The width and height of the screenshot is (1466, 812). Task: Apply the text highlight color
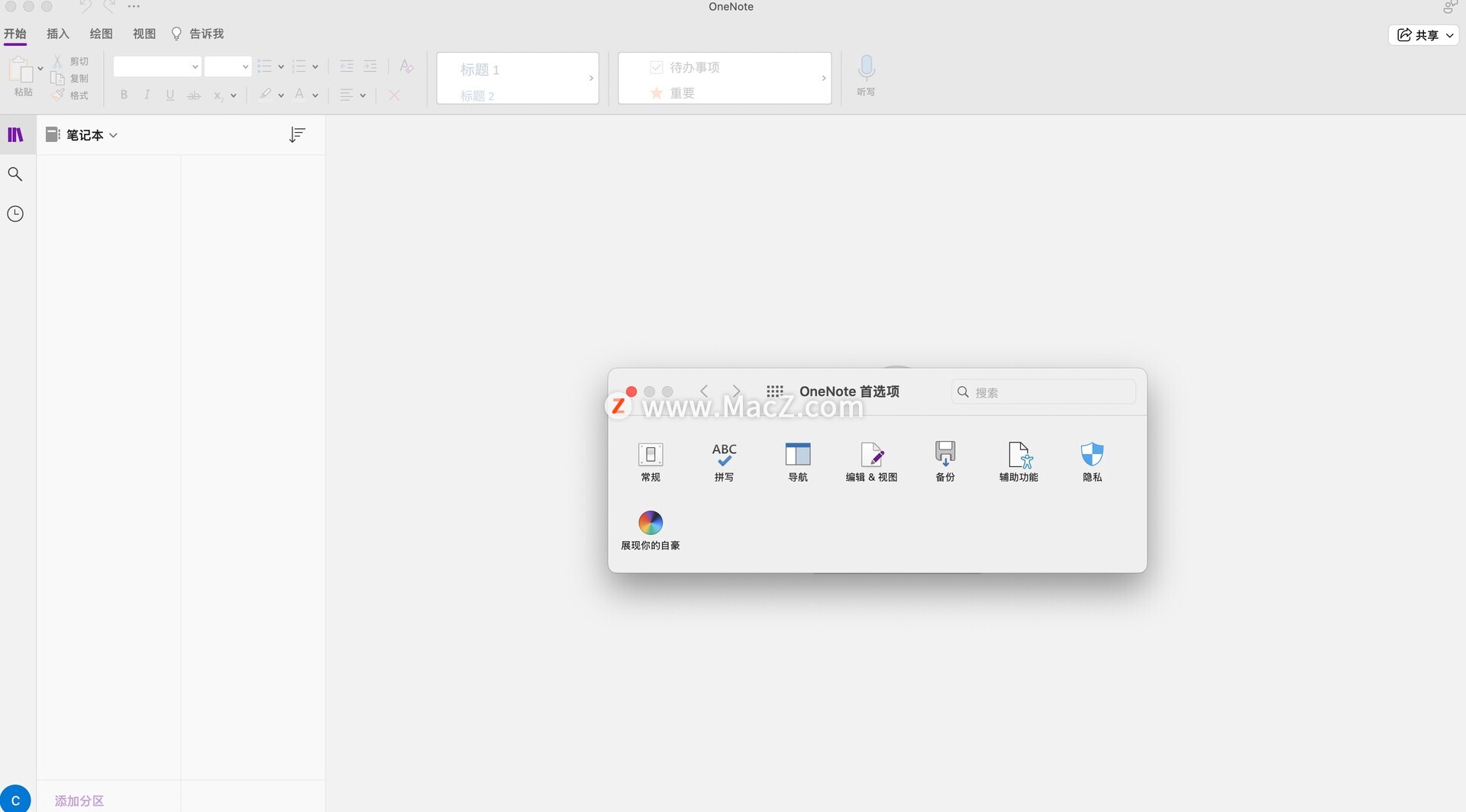pyautogui.click(x=265, y=95)
